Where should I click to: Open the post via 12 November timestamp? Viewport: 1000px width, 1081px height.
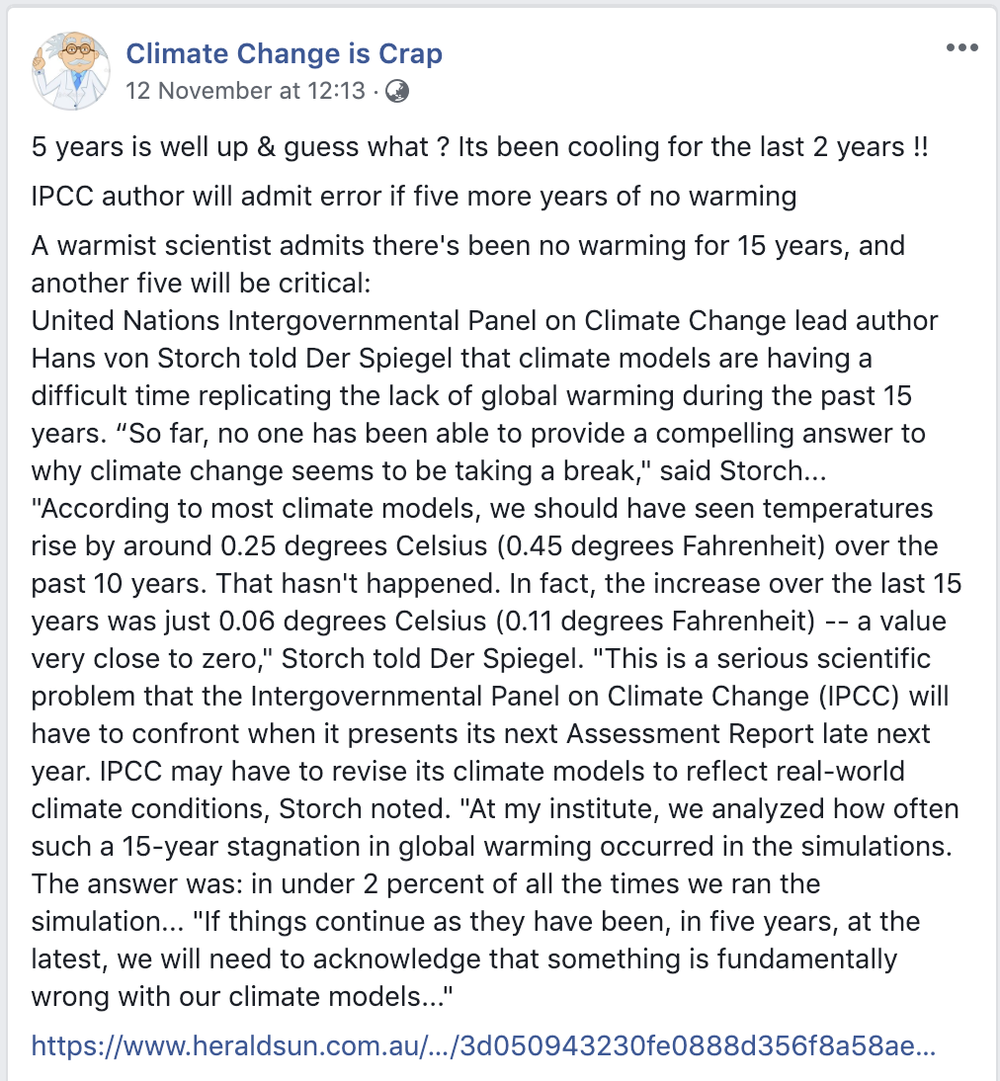point(245,91)
